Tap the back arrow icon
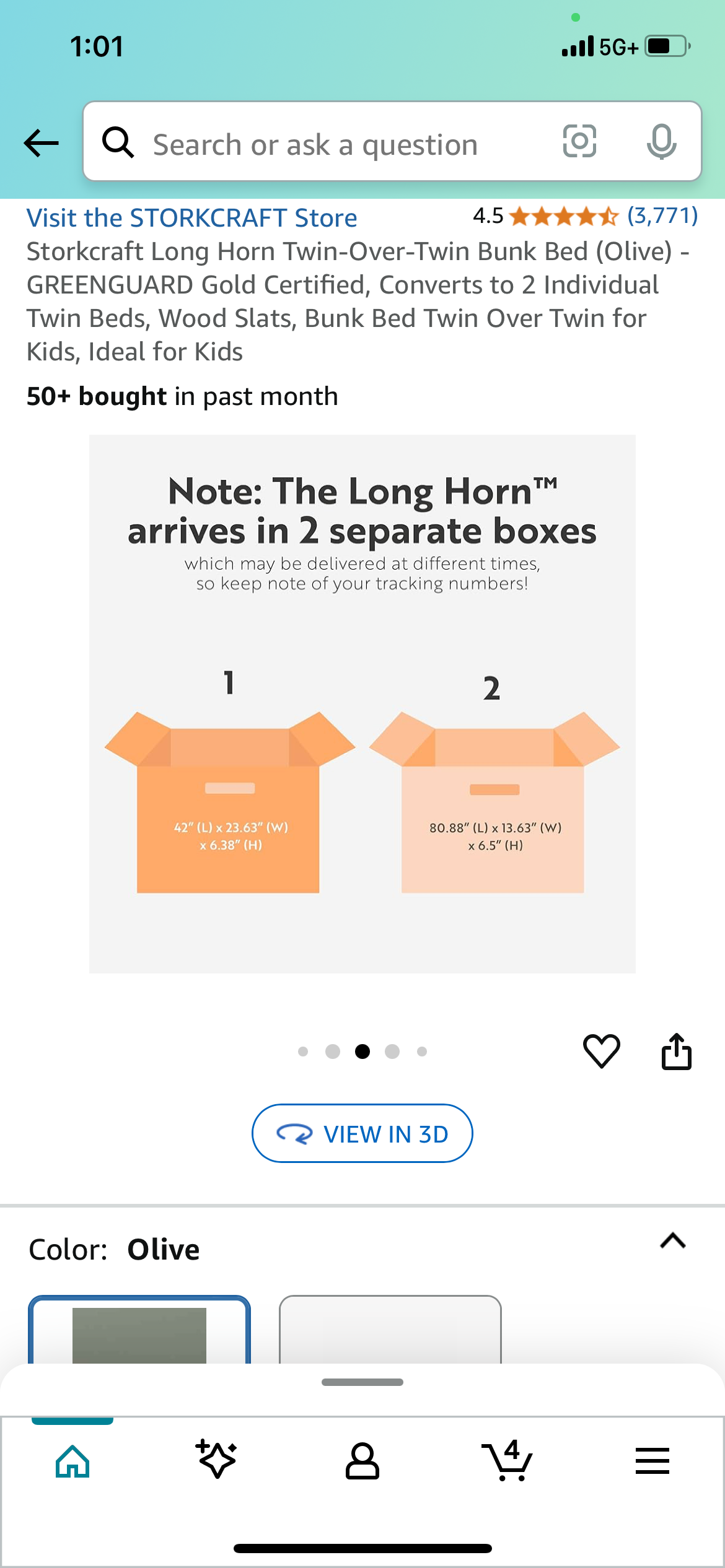The image size is (725, 1568). 41,143
